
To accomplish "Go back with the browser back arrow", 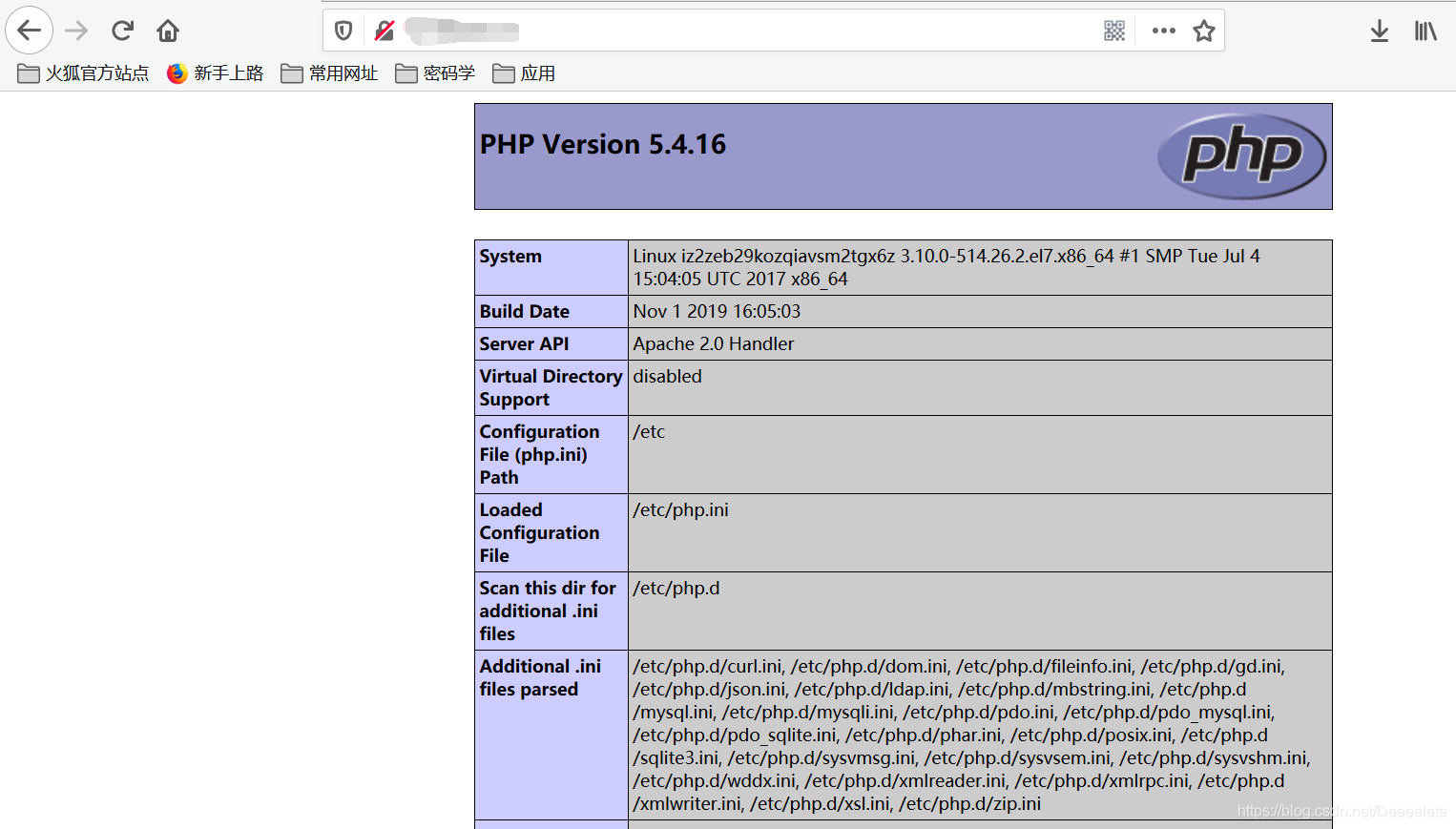I will pos(30,31).
